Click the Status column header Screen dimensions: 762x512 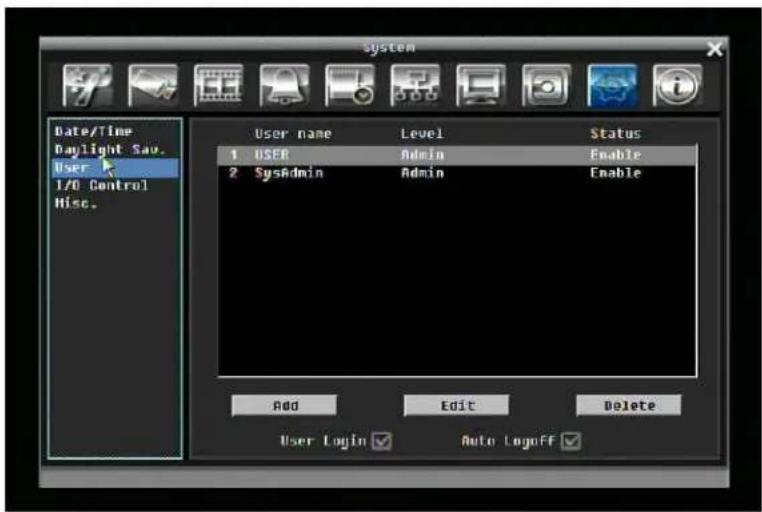(616, 134)
